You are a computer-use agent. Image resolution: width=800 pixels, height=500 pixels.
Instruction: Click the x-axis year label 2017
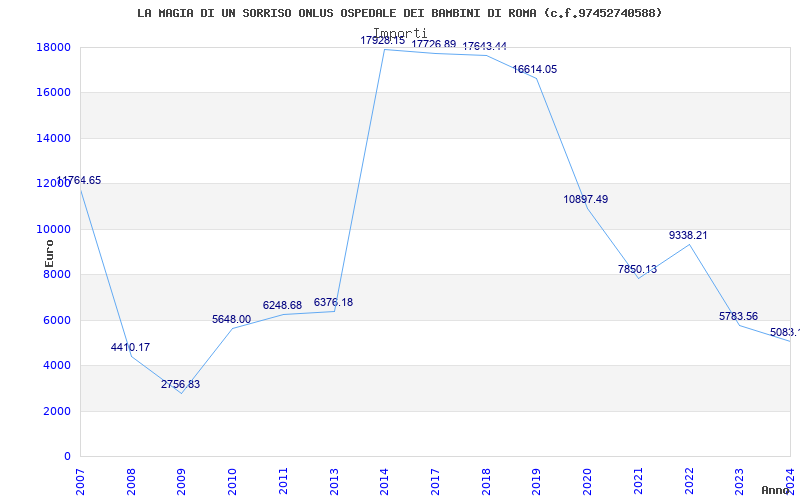pos(435,481)
